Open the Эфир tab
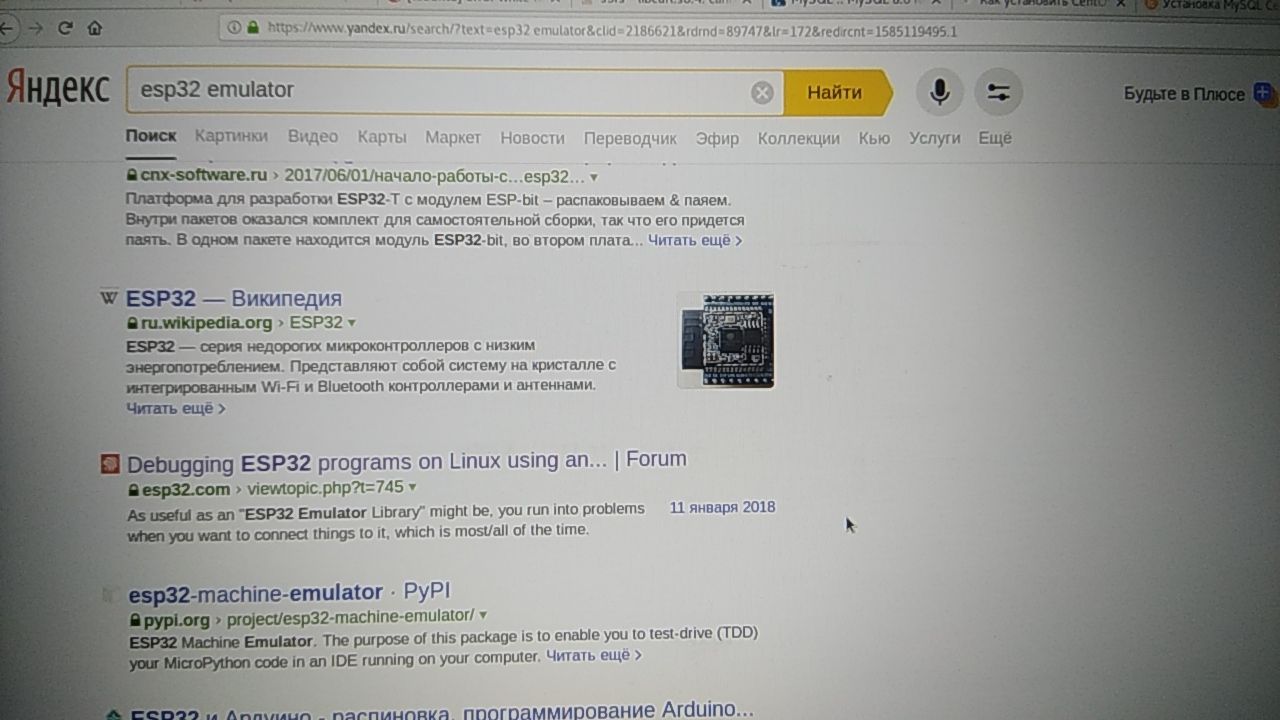The image size is (1280, 720). click(717, 138)
